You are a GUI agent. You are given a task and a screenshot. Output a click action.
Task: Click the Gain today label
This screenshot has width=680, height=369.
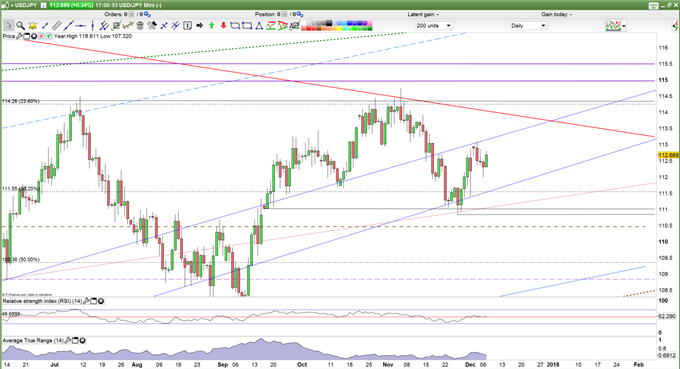556,14
